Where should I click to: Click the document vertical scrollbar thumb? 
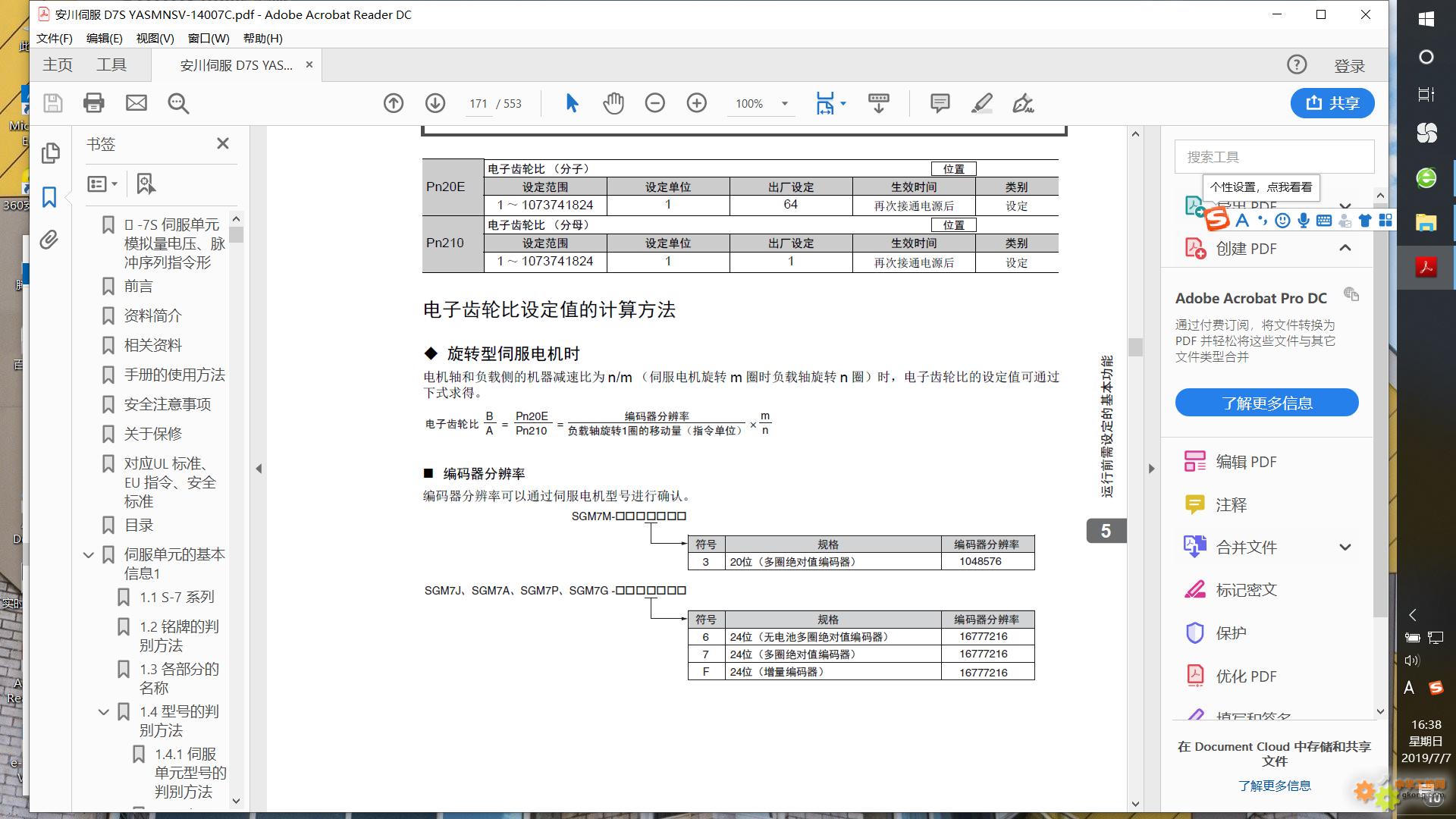(1135, 347)
